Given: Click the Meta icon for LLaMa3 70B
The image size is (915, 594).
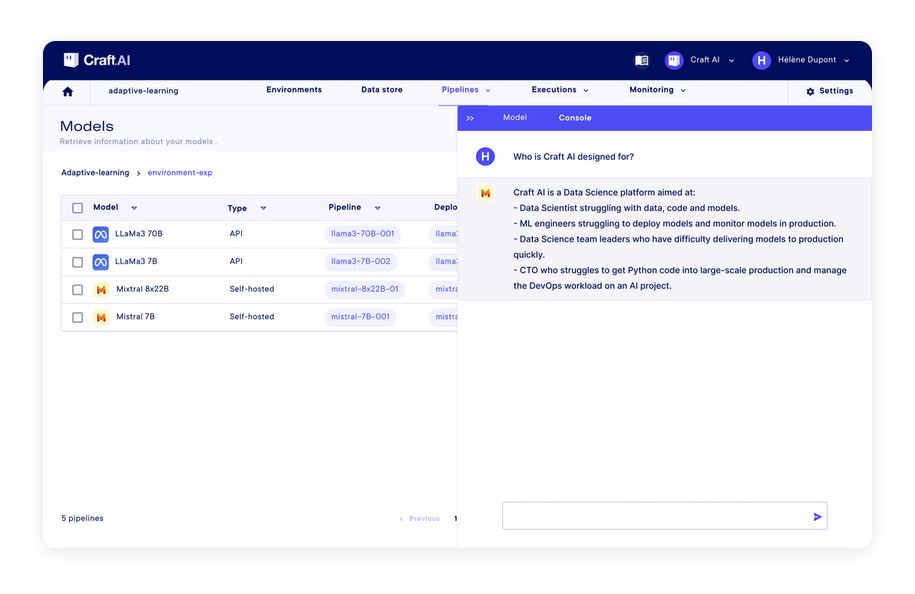Looking at the screenshot, I should (x=101, y=234).
